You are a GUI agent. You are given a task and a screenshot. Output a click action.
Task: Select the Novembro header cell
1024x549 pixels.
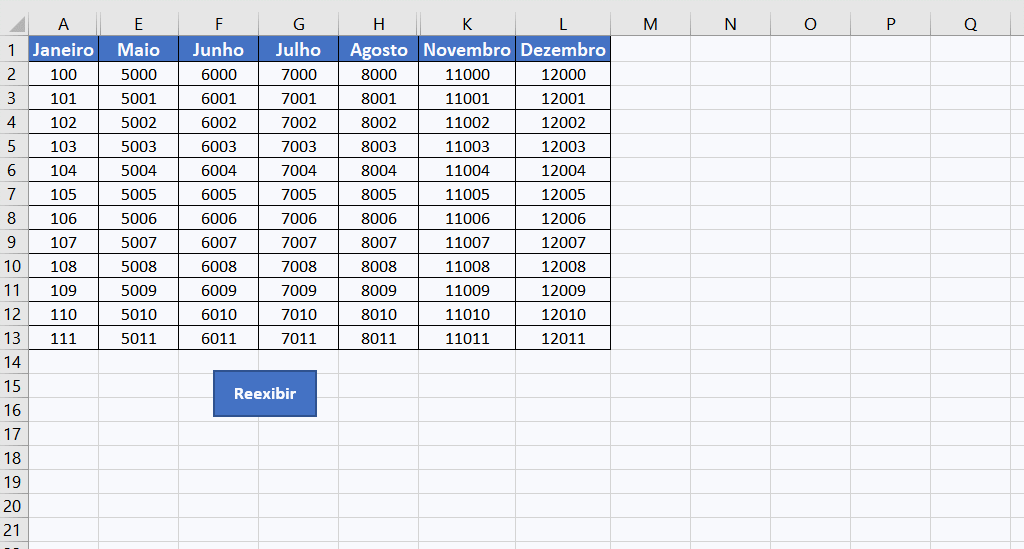(x=467, y=50)
